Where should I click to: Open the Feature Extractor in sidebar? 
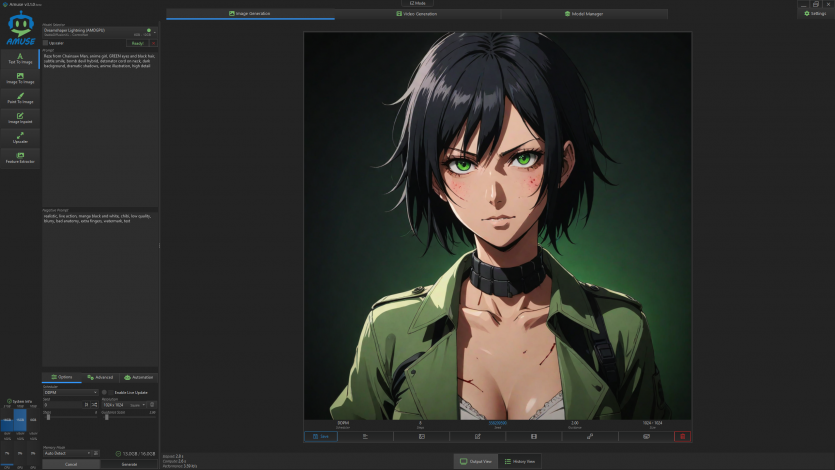[20, 157]
